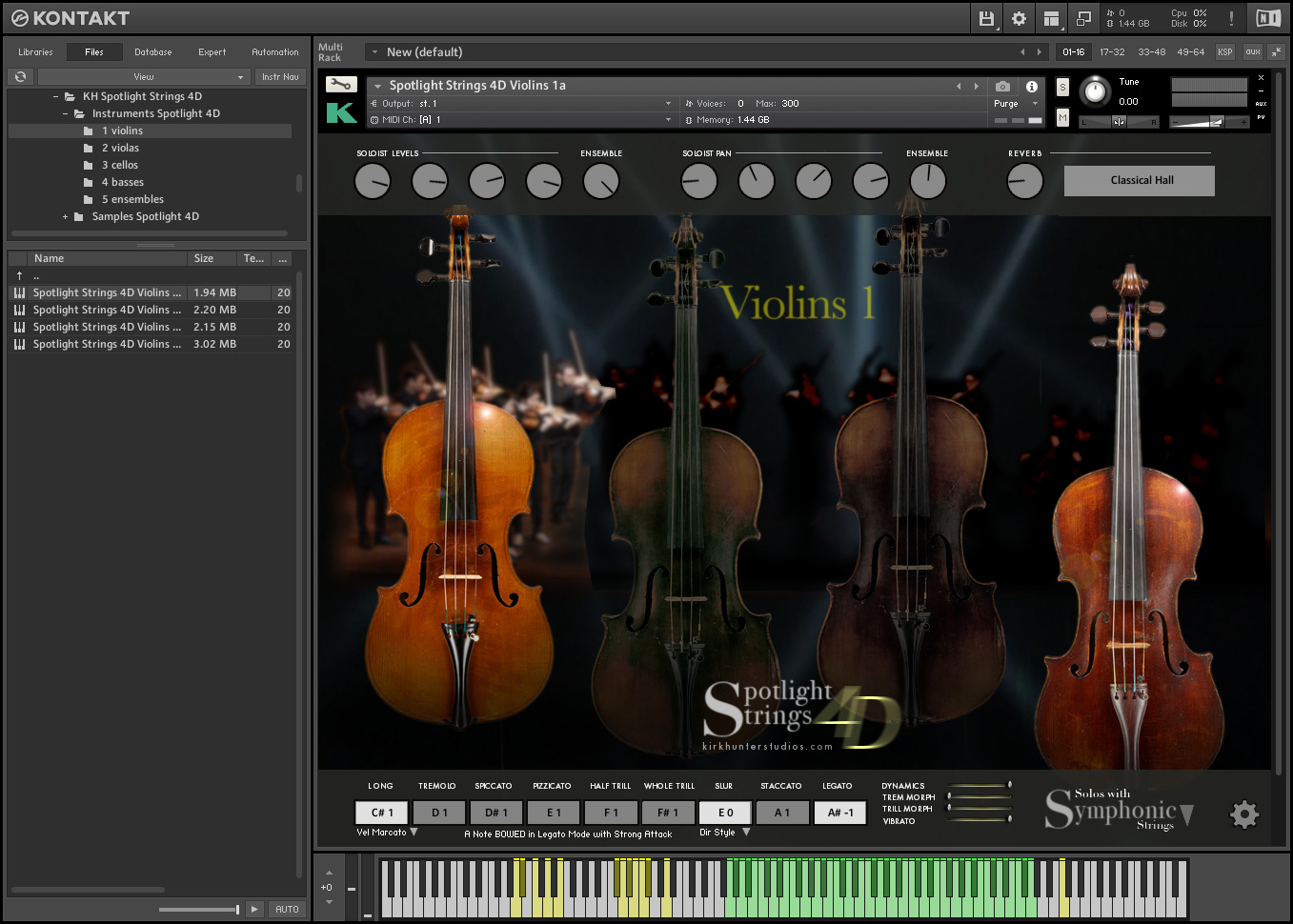Select the LONG C# 1 keyswitch button
This screenshot has height=924, width=1293.
point(381,813)
